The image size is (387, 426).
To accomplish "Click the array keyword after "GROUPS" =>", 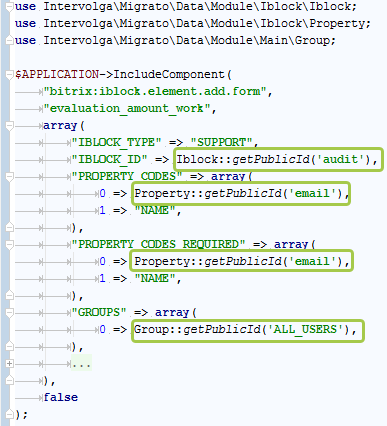I will point(172,312).
